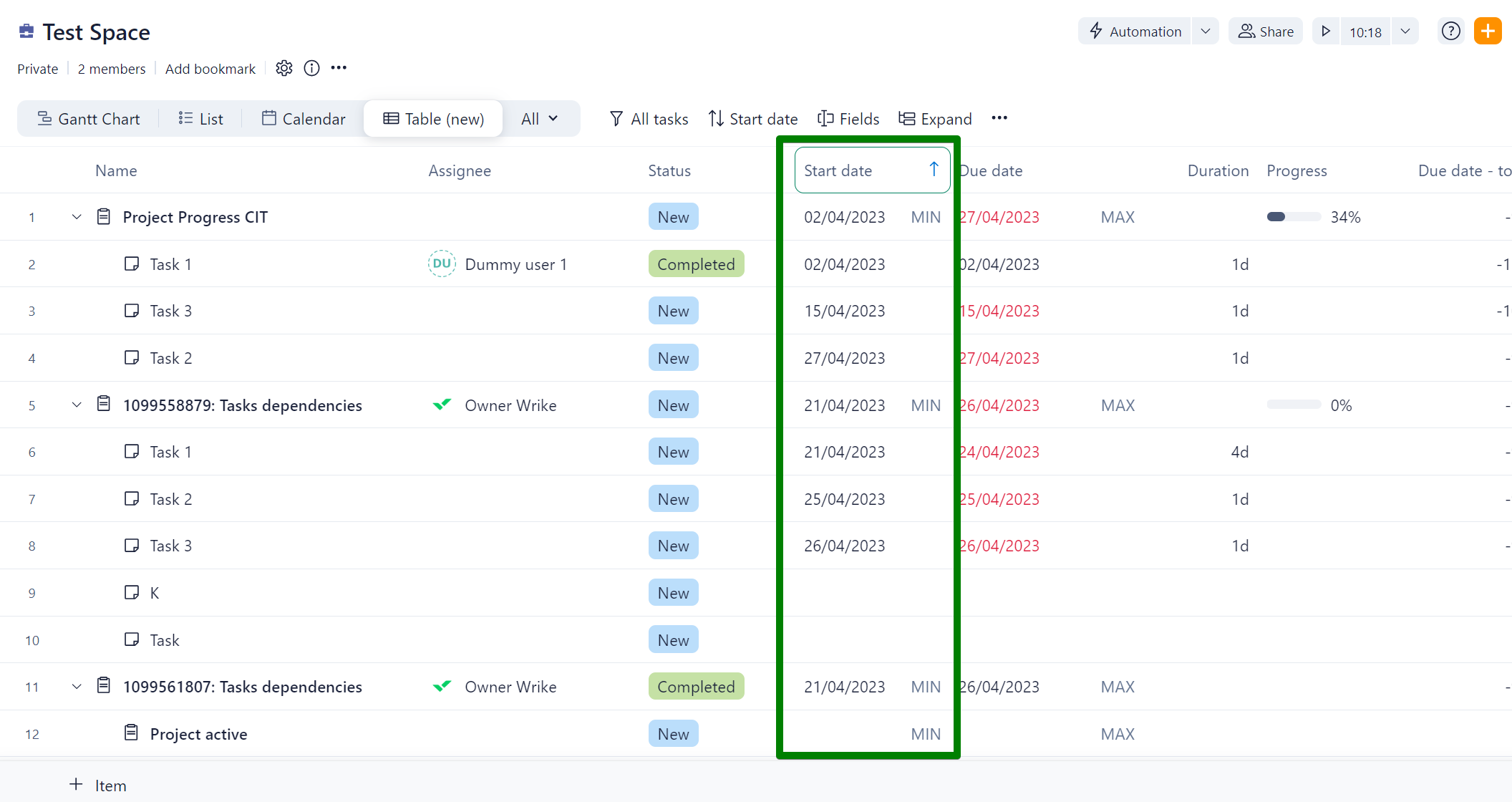This screenshot has width=1512, height=802.
Task: Collapse the Project Progress CIT folder
Action: pos(77,217)
